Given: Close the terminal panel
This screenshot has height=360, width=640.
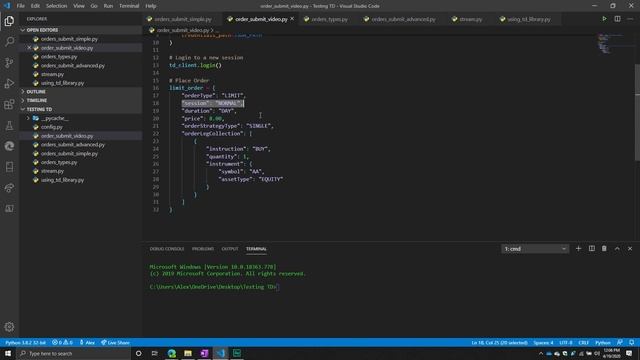Looking at the screenshot, I should click(x=630, y=248).
